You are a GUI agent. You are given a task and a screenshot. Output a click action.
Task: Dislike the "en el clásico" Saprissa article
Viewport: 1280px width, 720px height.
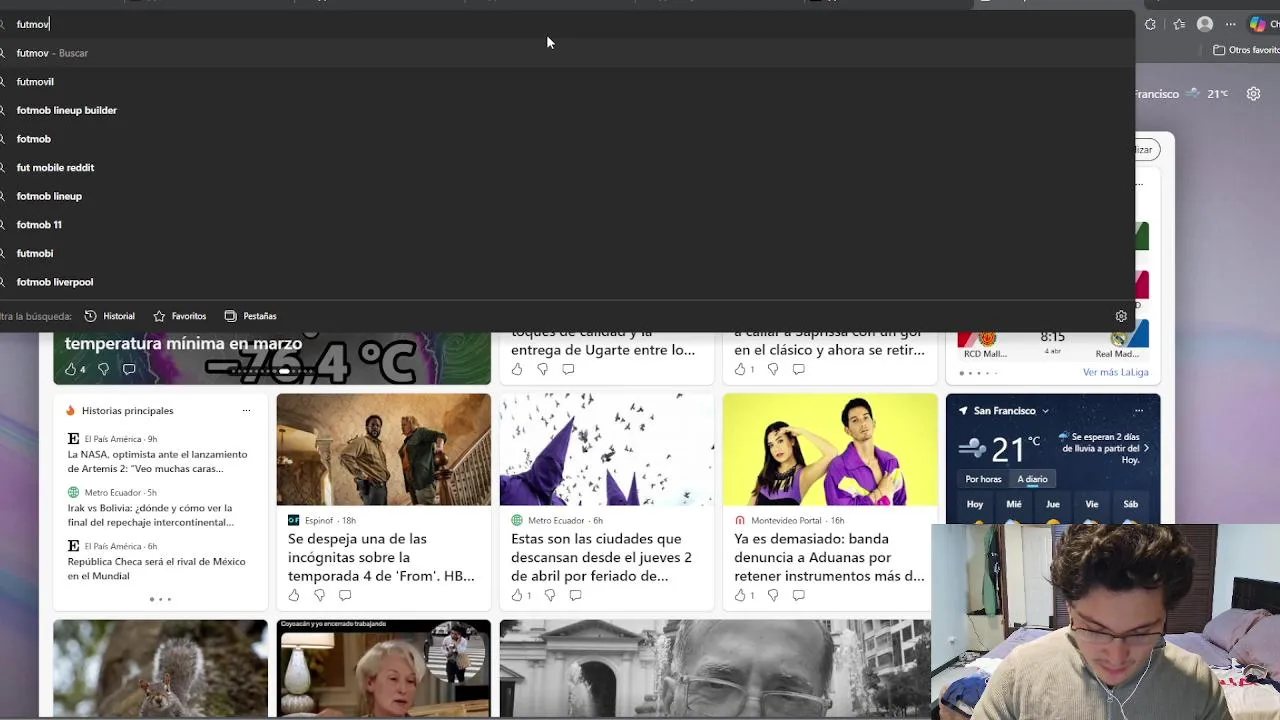(x=773, y=369)
